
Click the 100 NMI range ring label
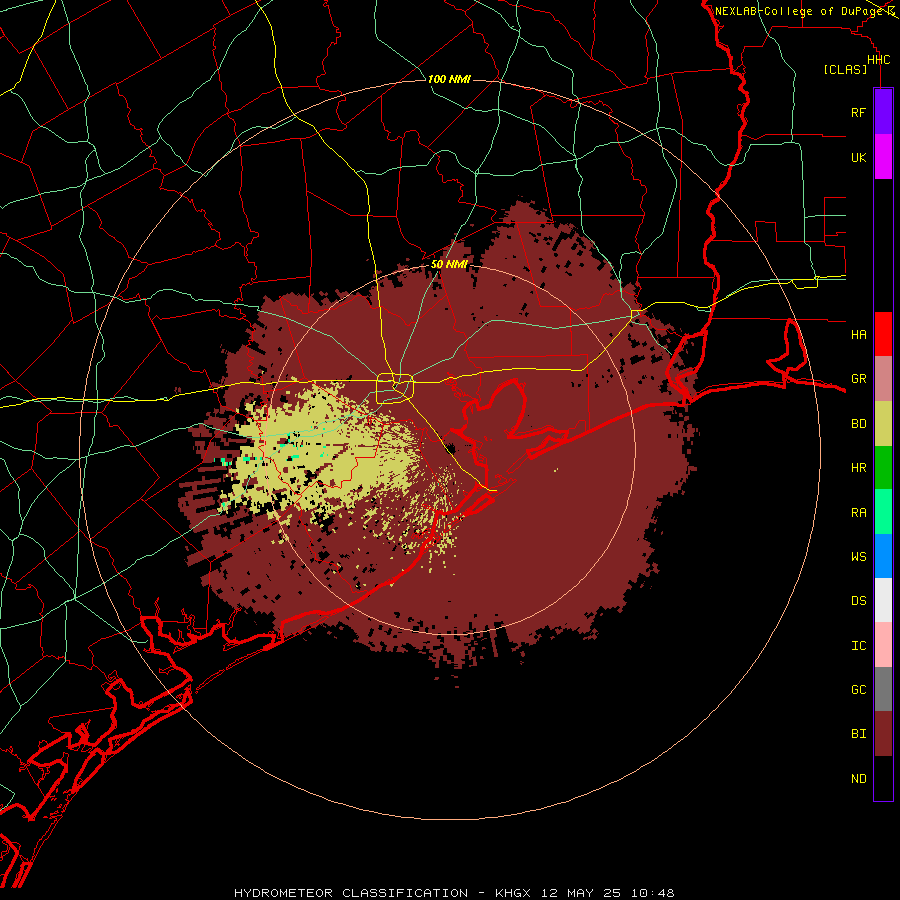(449, 79)
